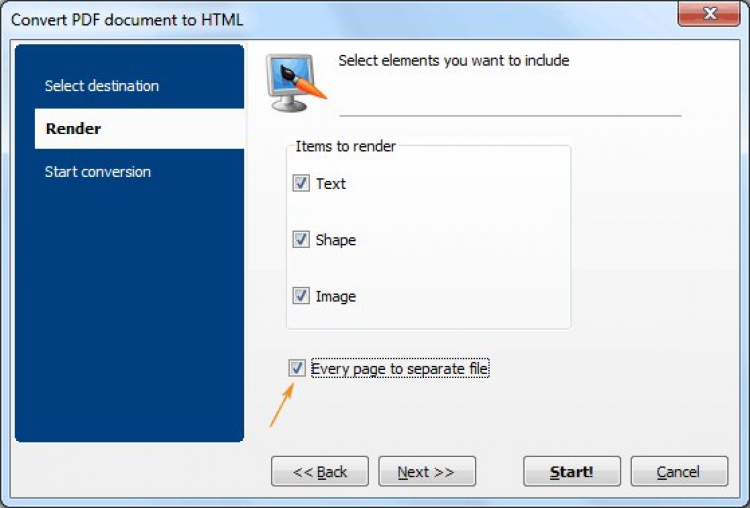Click the 'Shape' label text
Viewport: 750px width, 508px height.
pyautogui.click(x=336, y=240)
